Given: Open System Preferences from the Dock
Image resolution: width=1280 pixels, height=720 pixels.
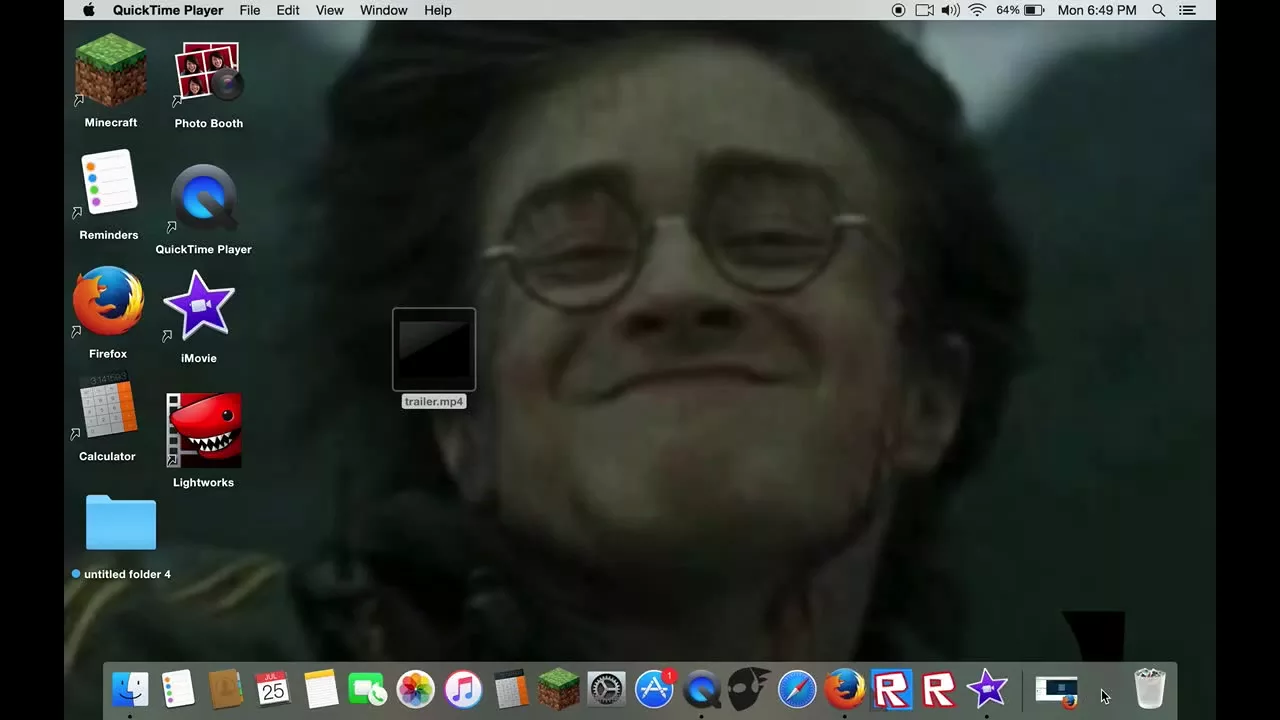Looking at the screenshot, I should click(606, 689).
